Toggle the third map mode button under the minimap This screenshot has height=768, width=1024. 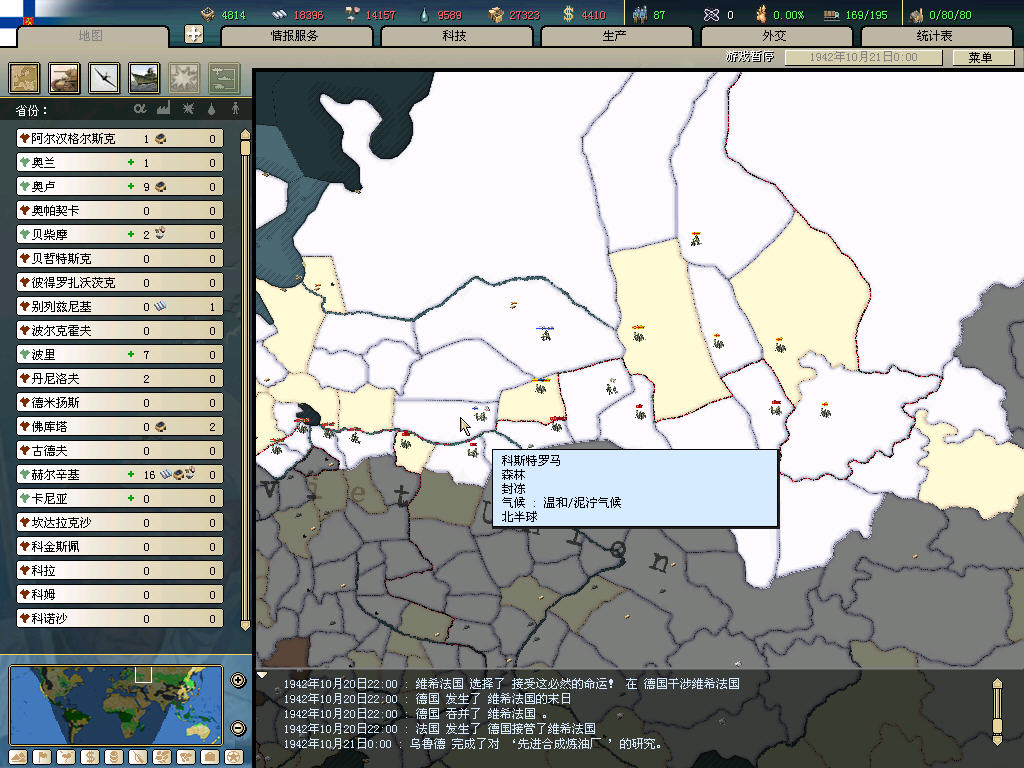pos(66,757)
